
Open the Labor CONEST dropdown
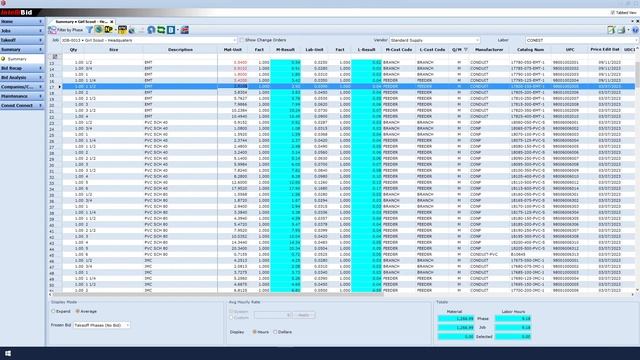[x=636, y=40]
